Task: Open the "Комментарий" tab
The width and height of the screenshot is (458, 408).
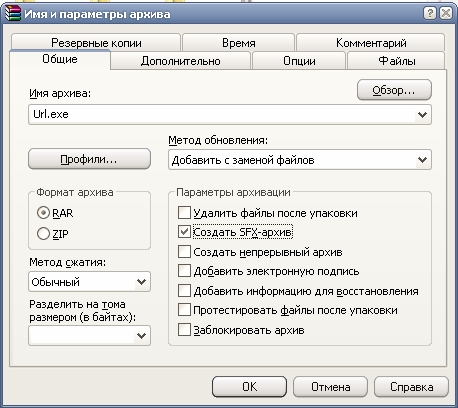Action: (371, 43)
